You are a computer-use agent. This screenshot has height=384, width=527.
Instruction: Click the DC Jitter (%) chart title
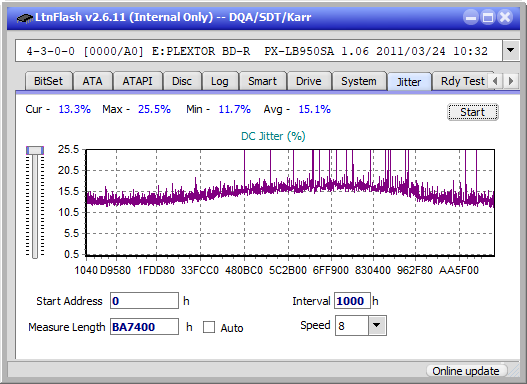click(x=273, y=136)
